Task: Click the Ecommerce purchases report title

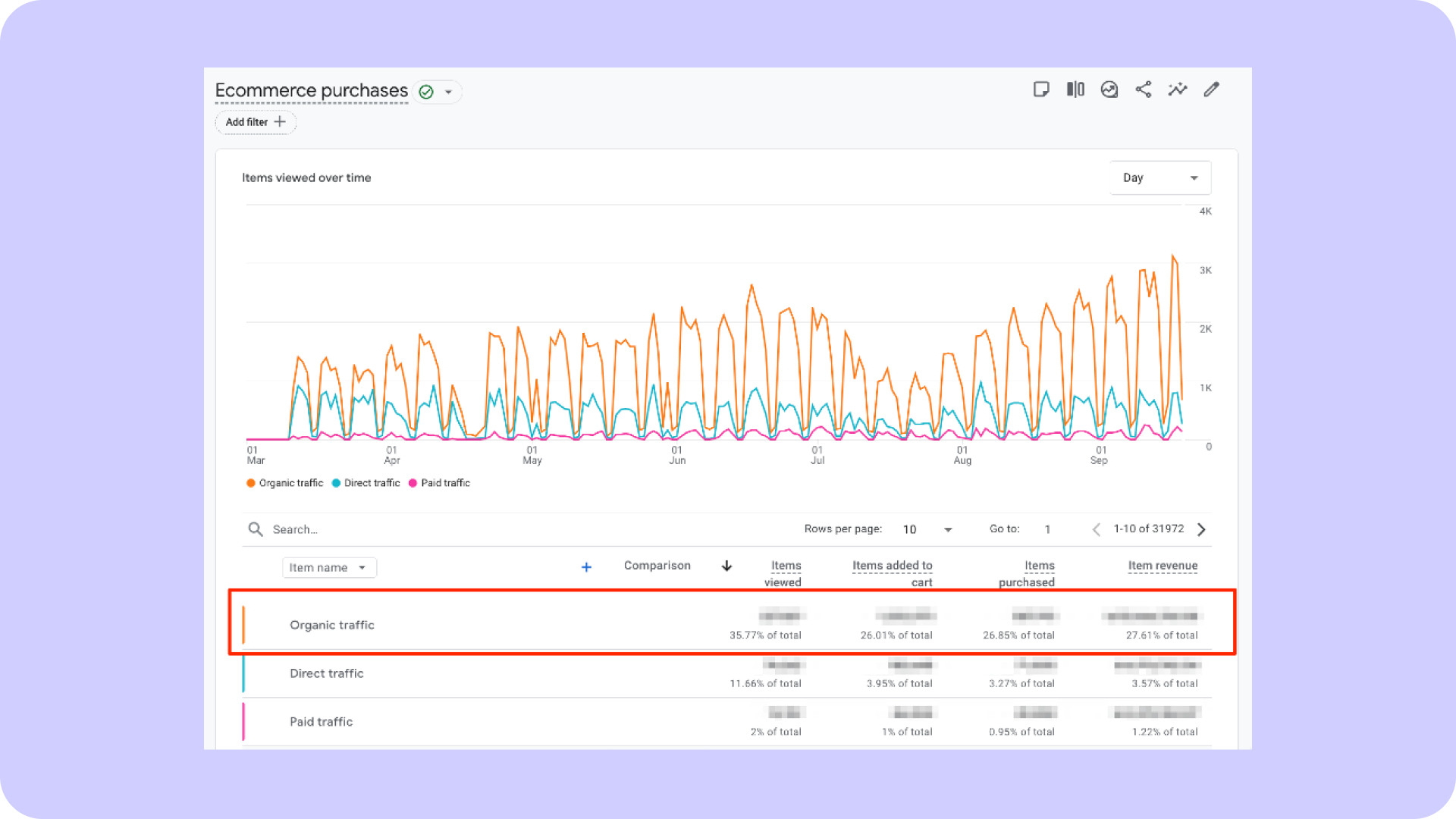Action: pos(311,90)
